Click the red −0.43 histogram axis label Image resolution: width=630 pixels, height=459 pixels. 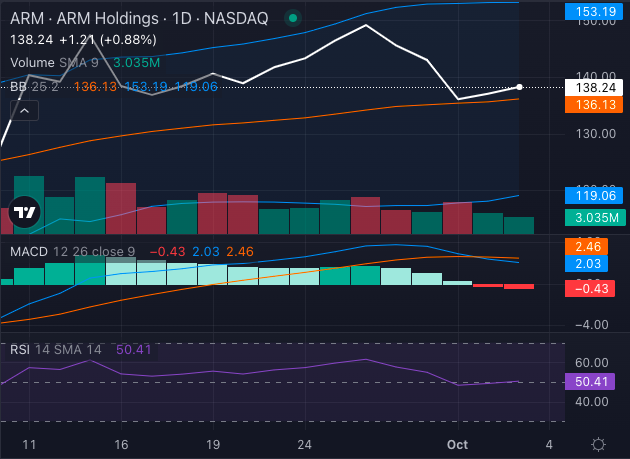point(590,289)
